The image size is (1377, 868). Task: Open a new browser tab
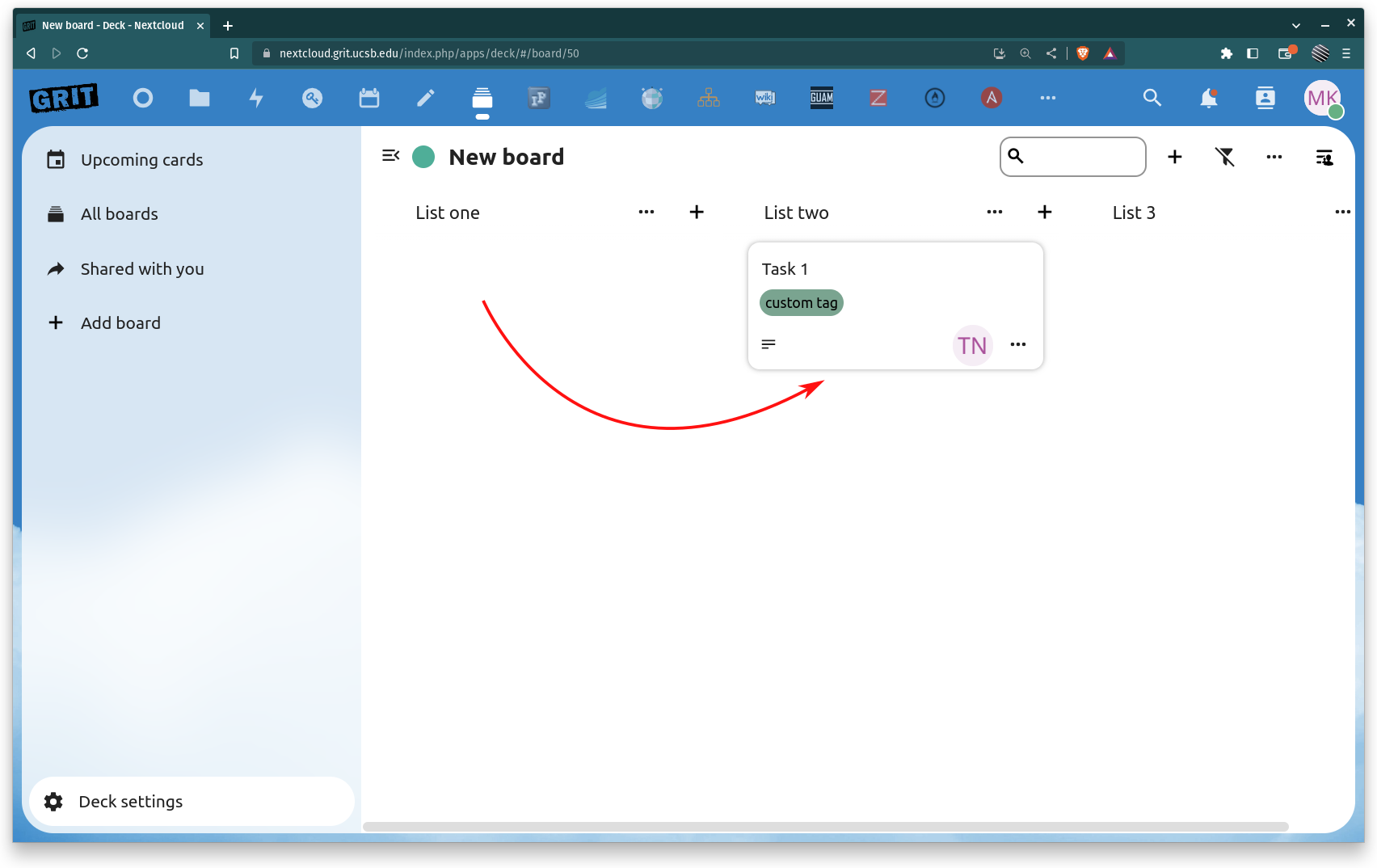tap(228, 26)
